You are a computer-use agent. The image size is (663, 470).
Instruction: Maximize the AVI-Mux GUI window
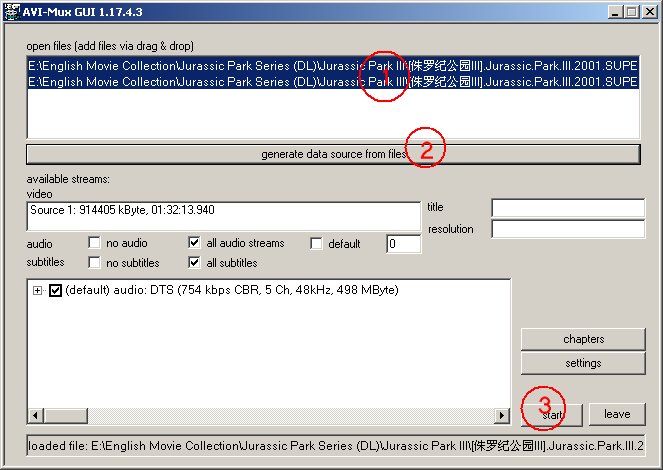[631, 12]
